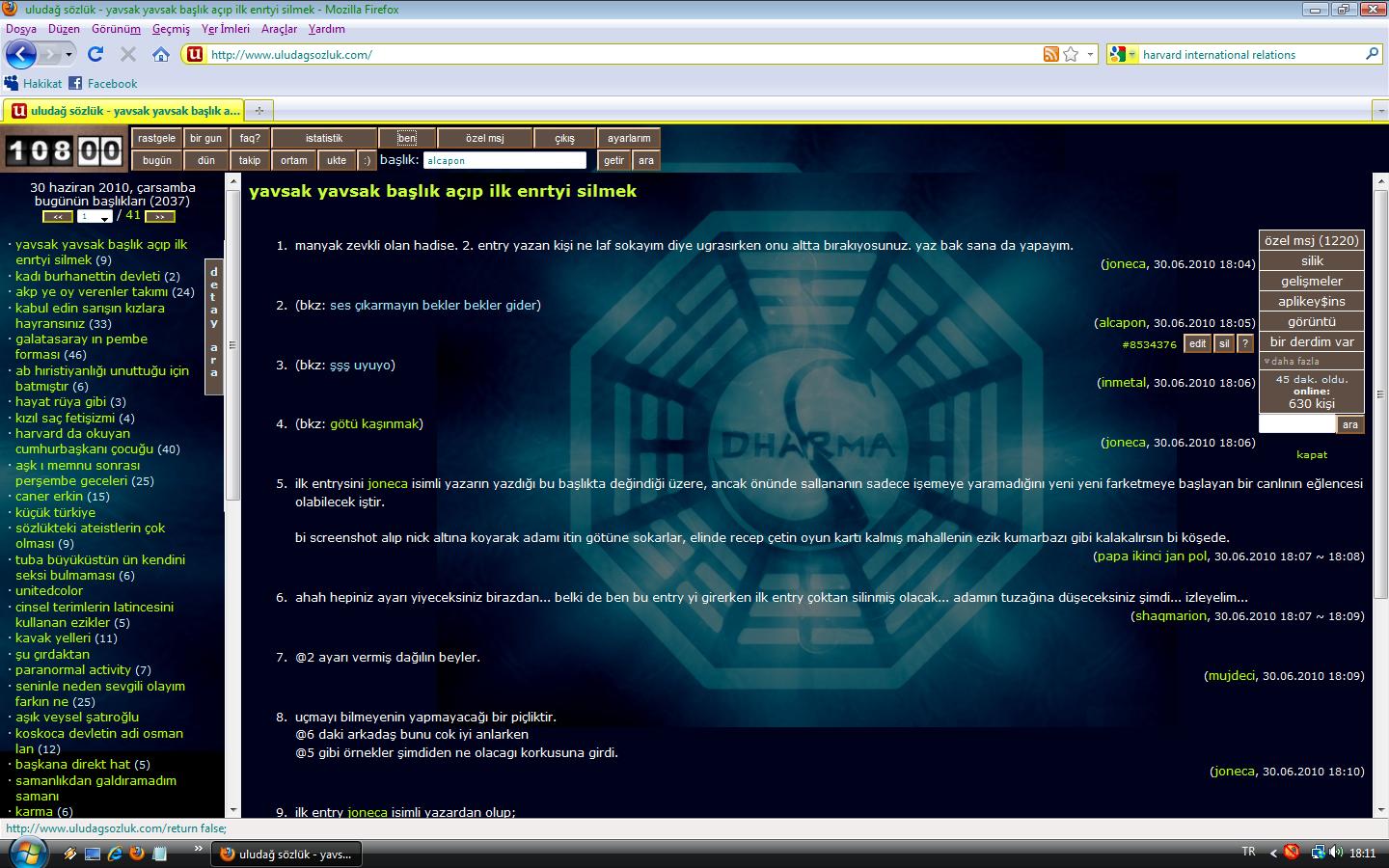
Task: Go to the browser Home page icon
Action: (x=161, y=55)
